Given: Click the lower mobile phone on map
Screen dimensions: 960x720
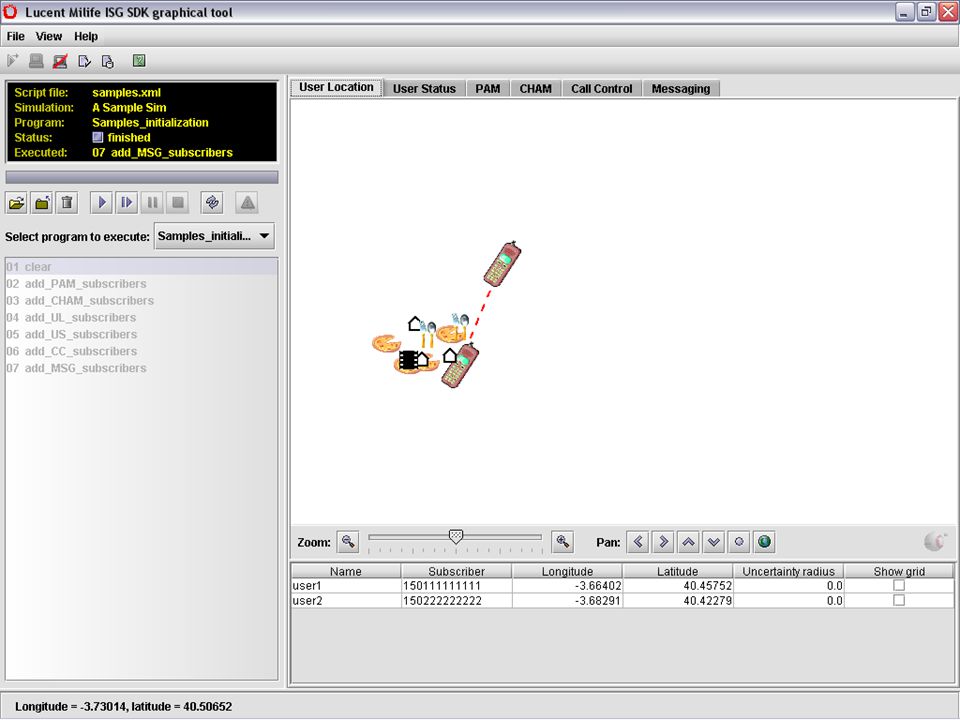Looking at the screenshot, I should [x=460, y=366].
